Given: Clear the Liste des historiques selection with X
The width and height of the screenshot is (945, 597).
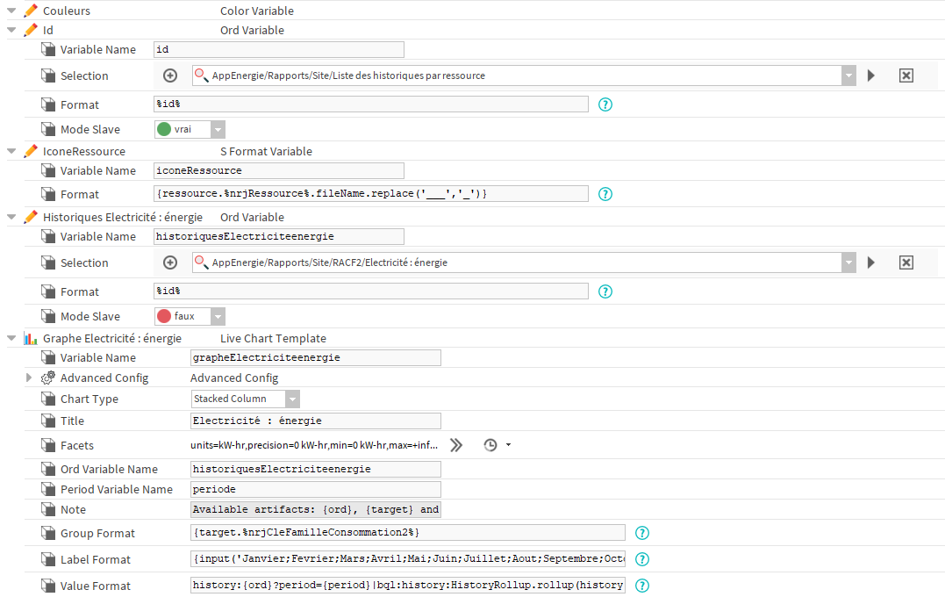Looking at the screenshot, I should pyautogui.click(x=906, y=75).
